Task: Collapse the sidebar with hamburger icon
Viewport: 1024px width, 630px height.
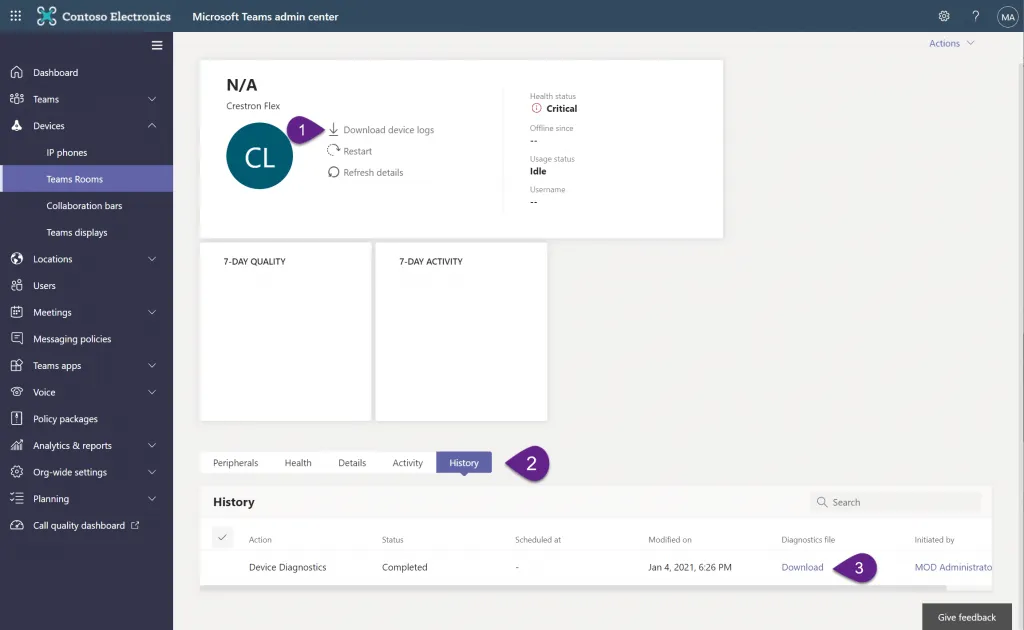Action: point(157,45)
